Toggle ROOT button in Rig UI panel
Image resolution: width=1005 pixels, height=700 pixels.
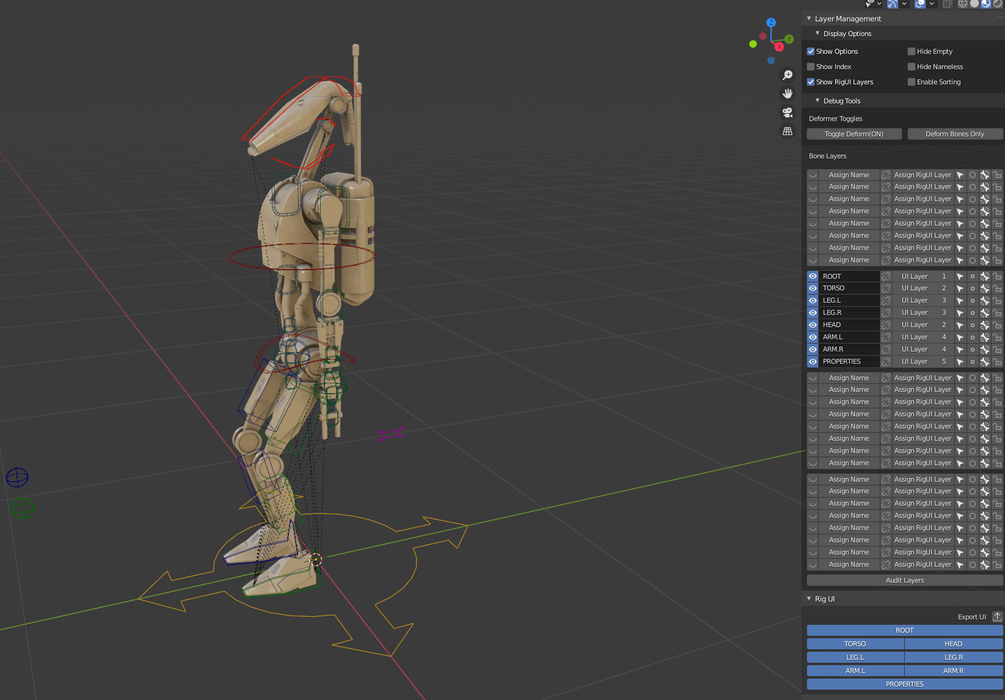[x=904, y=630]
